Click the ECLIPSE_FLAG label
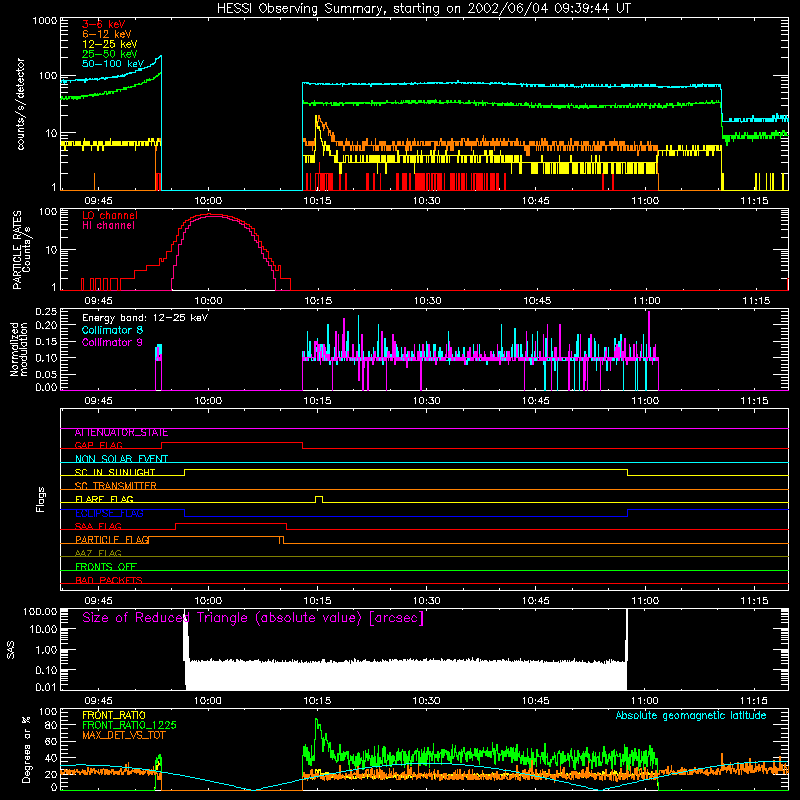This screenshot has height=800, width=800. pos(109,513)
